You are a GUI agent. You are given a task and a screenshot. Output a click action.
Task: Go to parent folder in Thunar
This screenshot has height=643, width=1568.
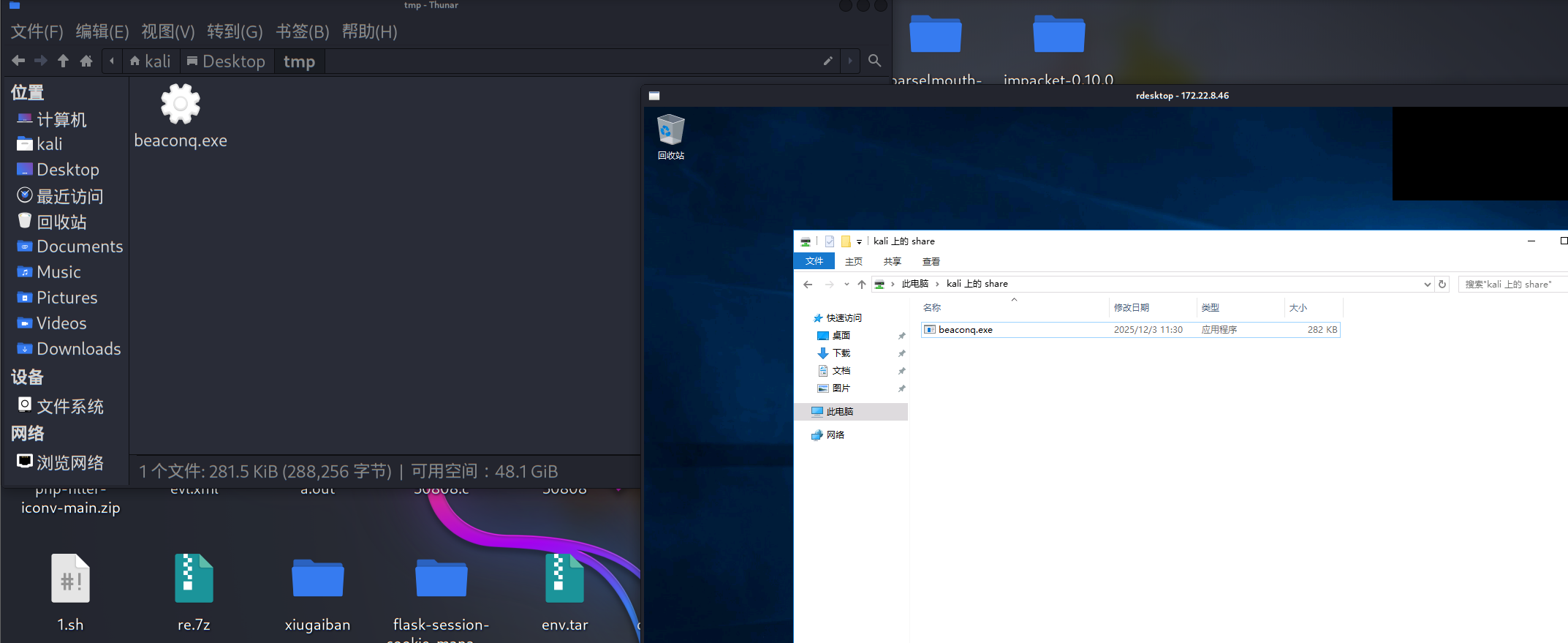point(64,61)
